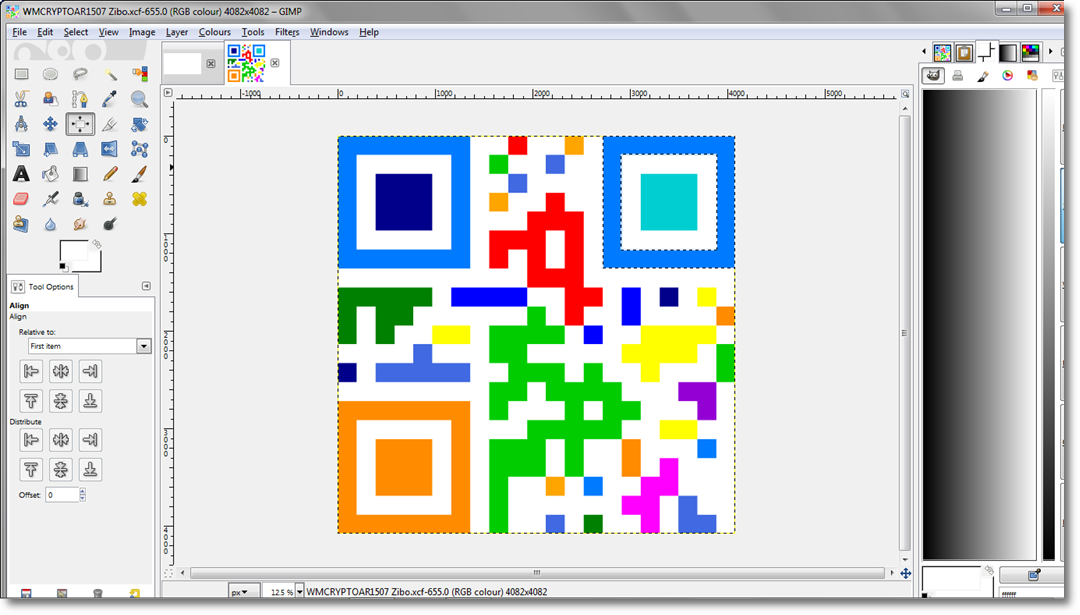Select the Perspective Clone tool
This screenshot has width=1080, height=615.
click(x=21, y=224)
